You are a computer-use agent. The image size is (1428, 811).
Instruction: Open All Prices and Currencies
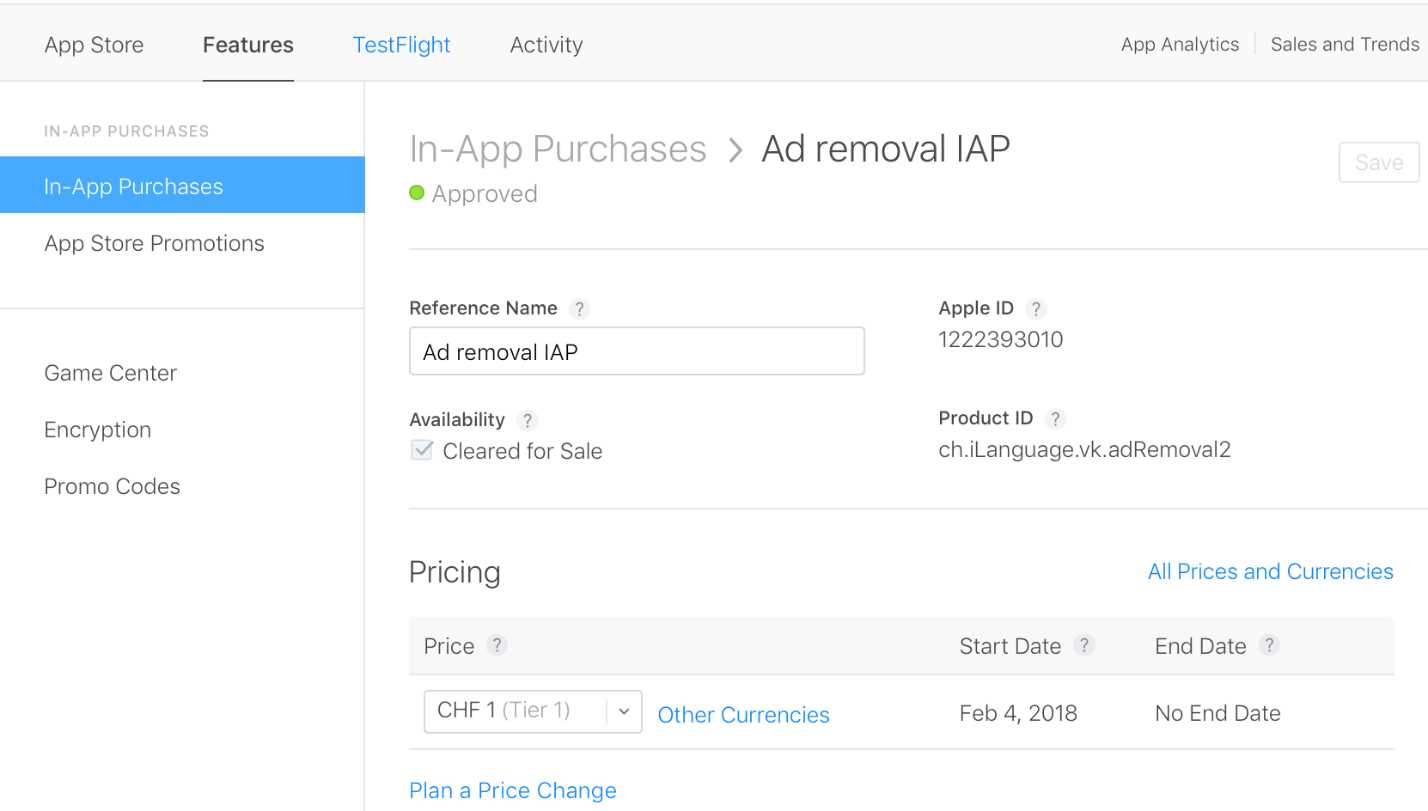click(1270, 571)
